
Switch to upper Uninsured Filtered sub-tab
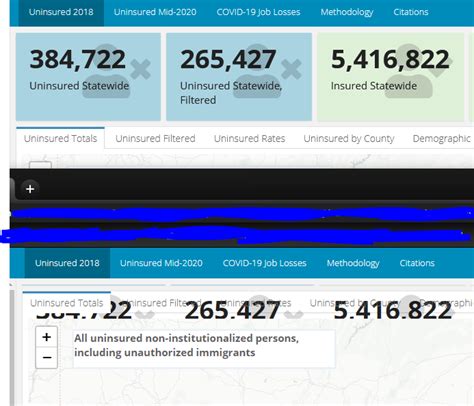point(155,138)
